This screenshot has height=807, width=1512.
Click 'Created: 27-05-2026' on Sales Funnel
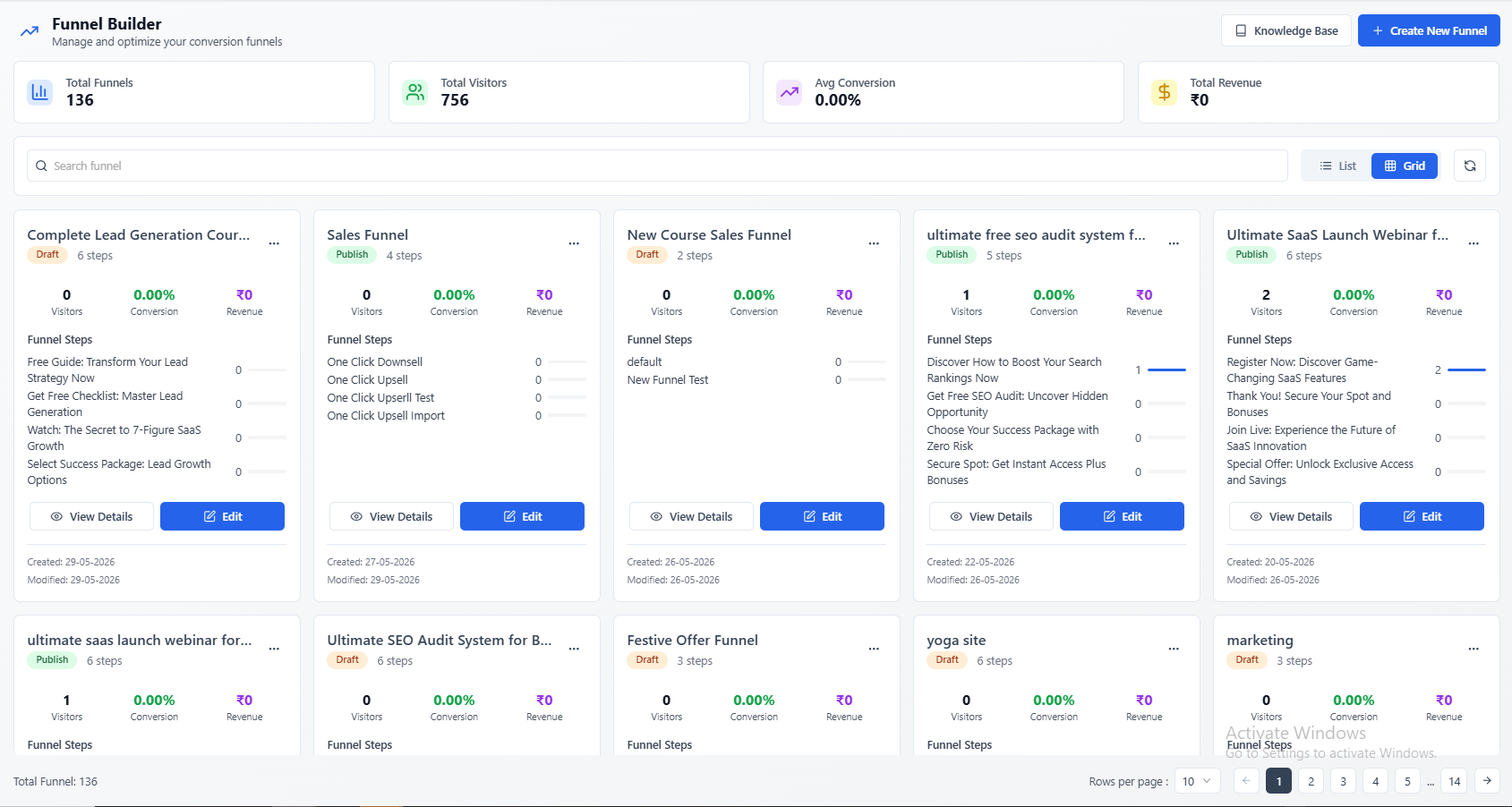pos(371,562)
